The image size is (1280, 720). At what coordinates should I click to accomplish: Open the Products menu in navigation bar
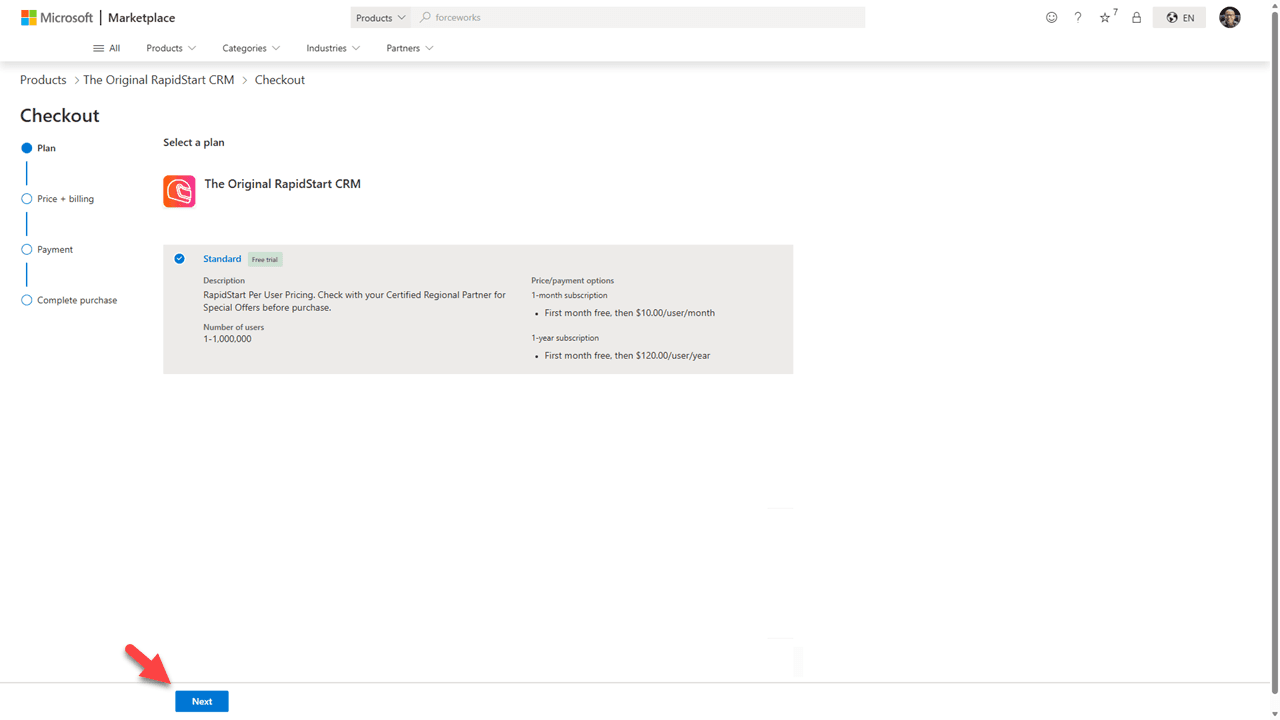tap(171, 48)
